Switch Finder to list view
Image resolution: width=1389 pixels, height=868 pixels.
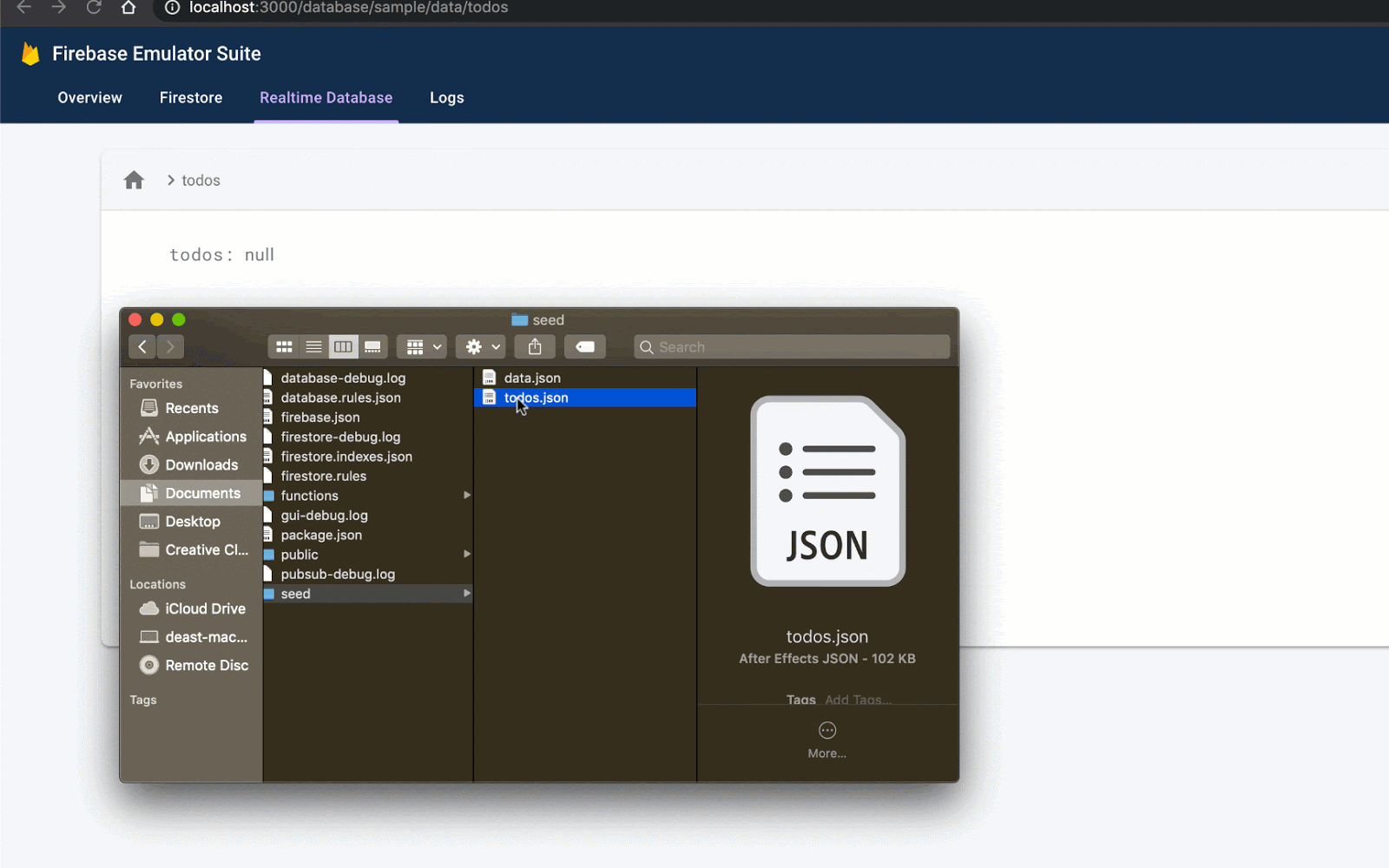tap(313, 347)
